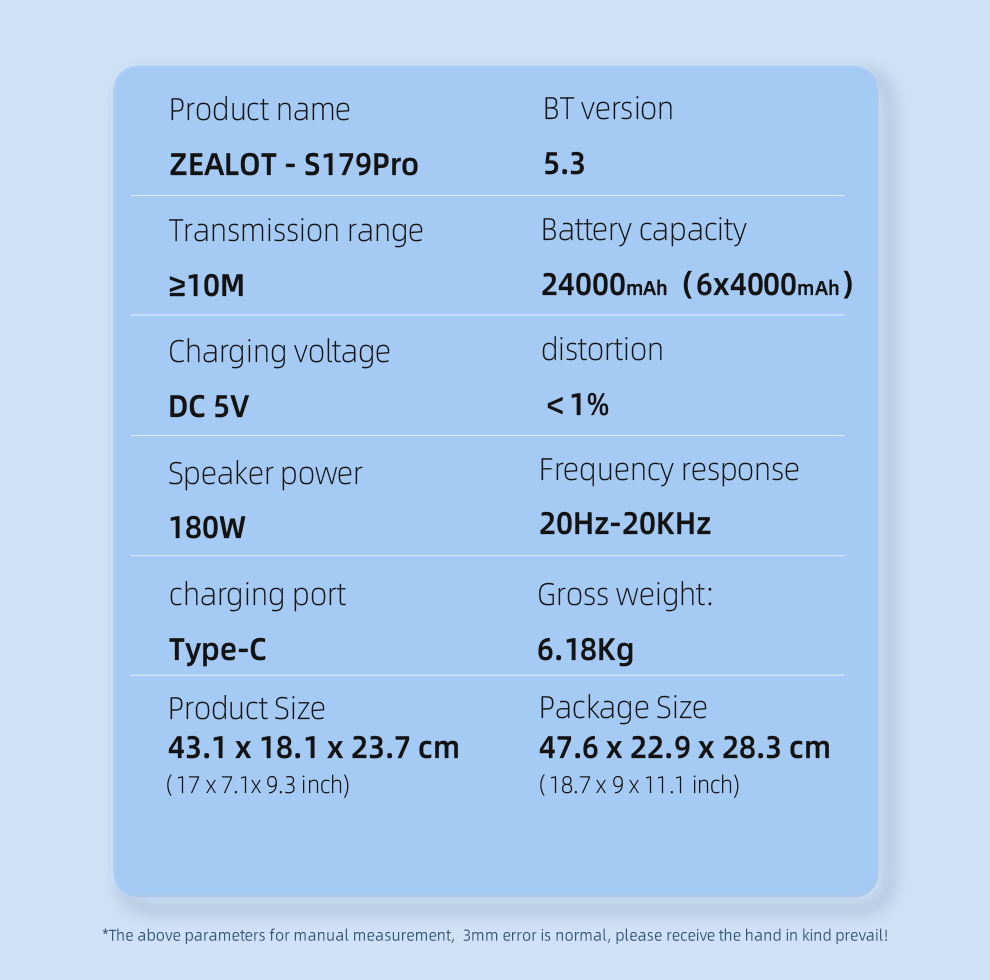Screen dimensions: 990x980
Task: Select the 180W power value
Action: click(x=207, y=527)
